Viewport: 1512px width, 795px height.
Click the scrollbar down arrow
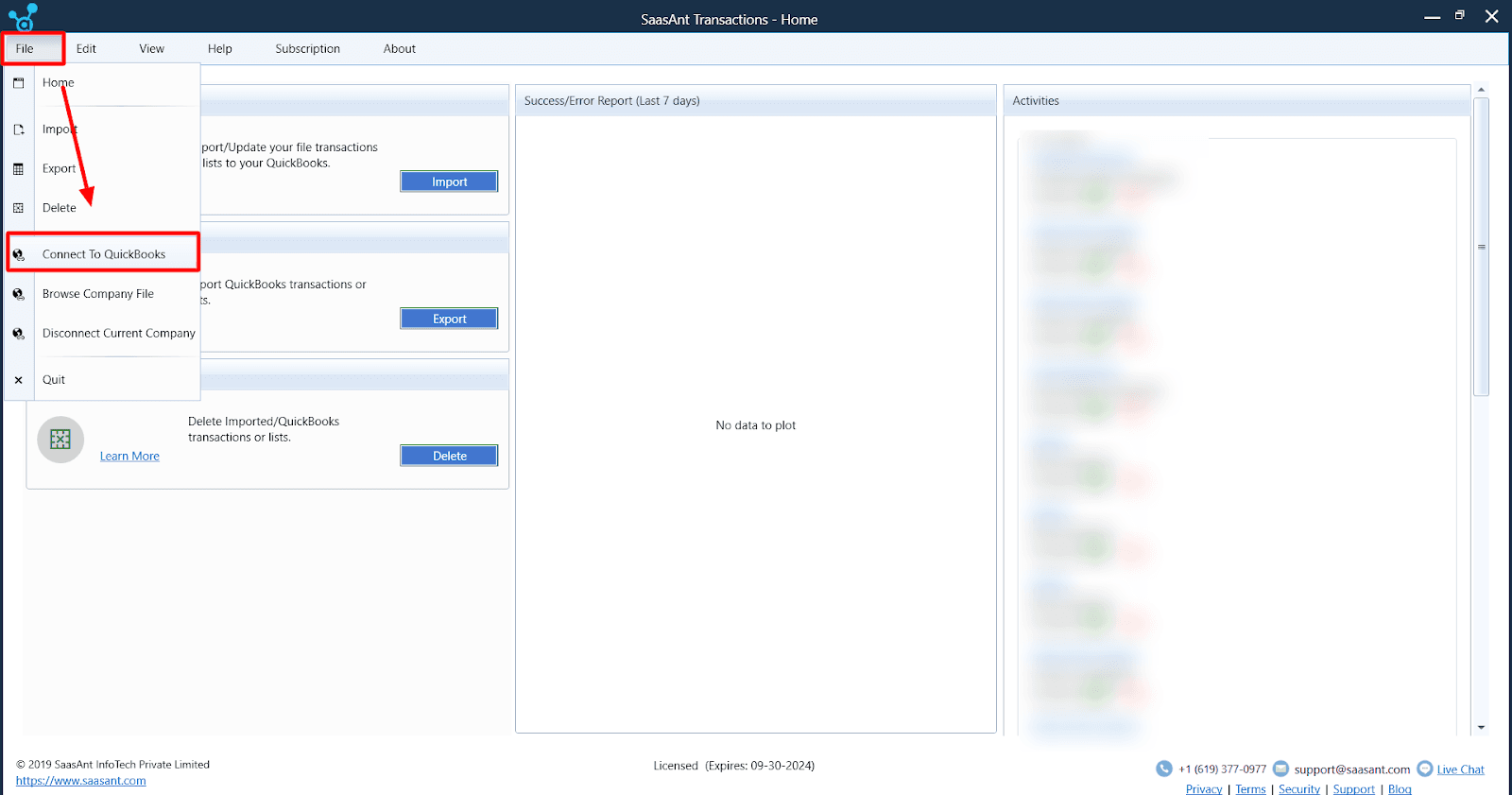(x=1481, y=727)
